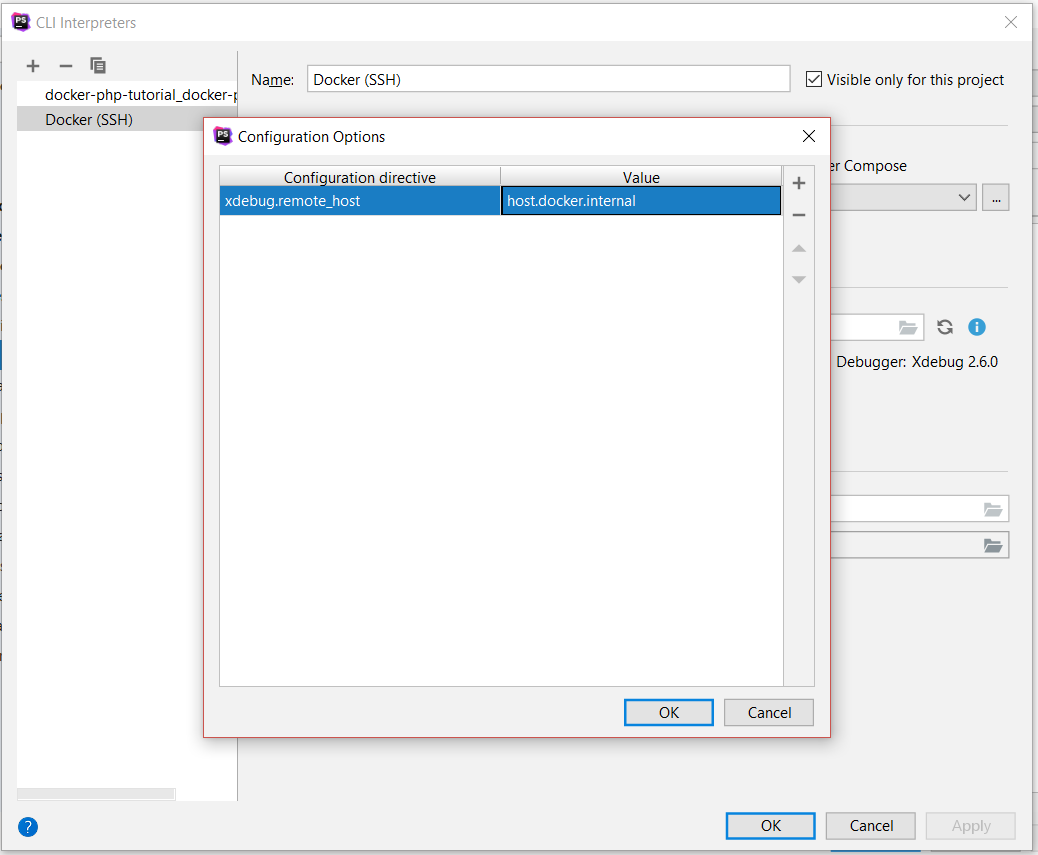Click the Configuration directive column header

coord(359,177)
